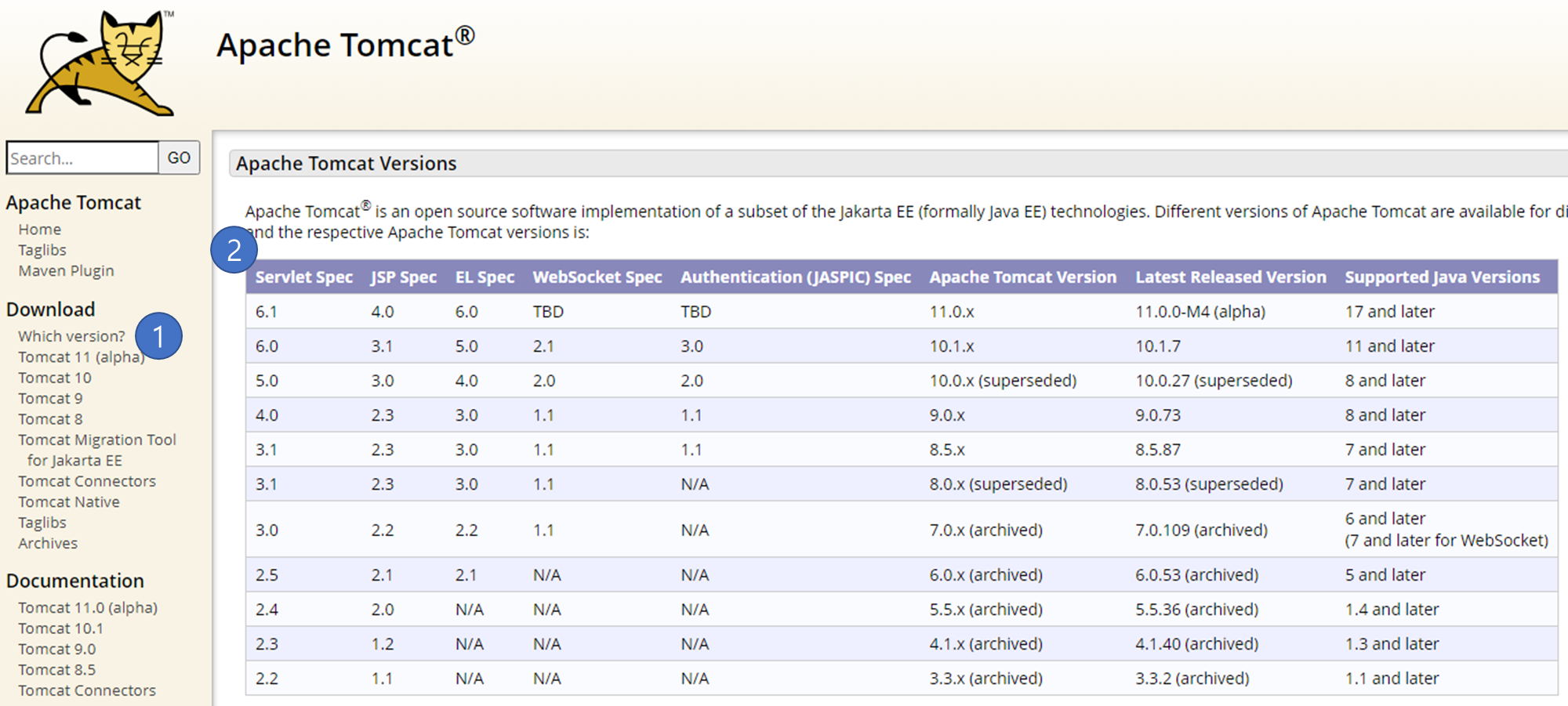
Task: Select the '1.4 and later' Java cell
Action: coord(1392,609)
